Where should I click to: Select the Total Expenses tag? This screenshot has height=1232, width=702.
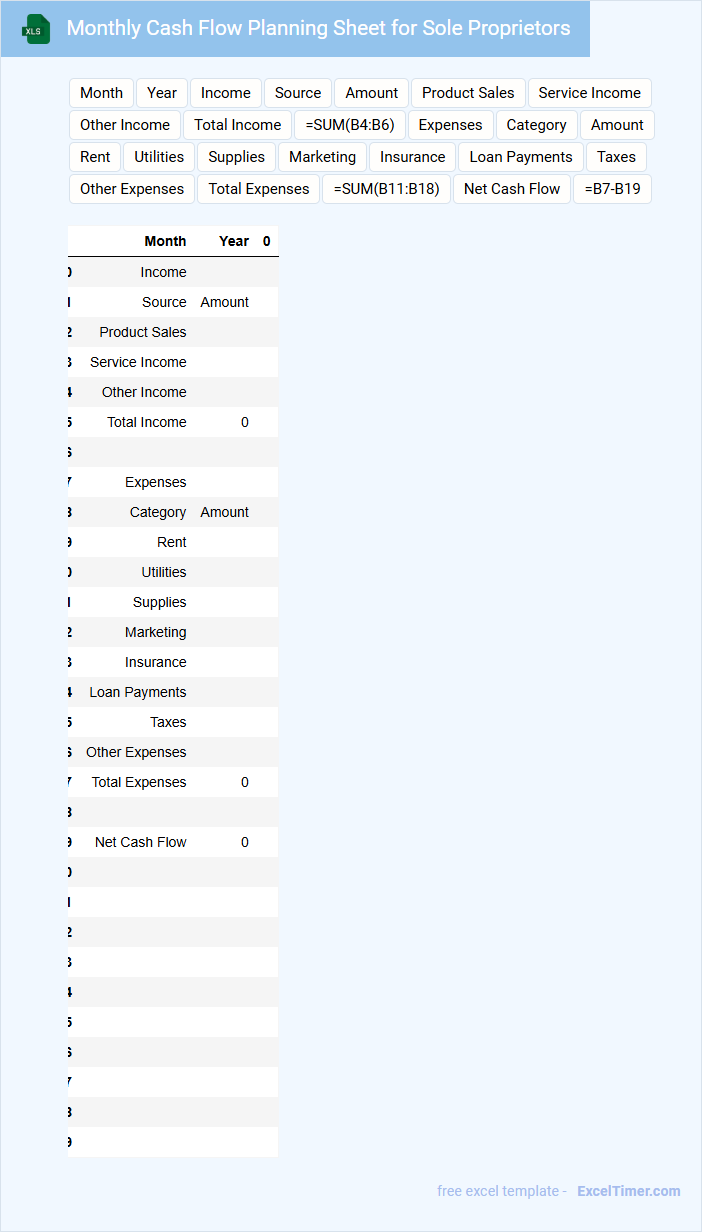(259, 189)
